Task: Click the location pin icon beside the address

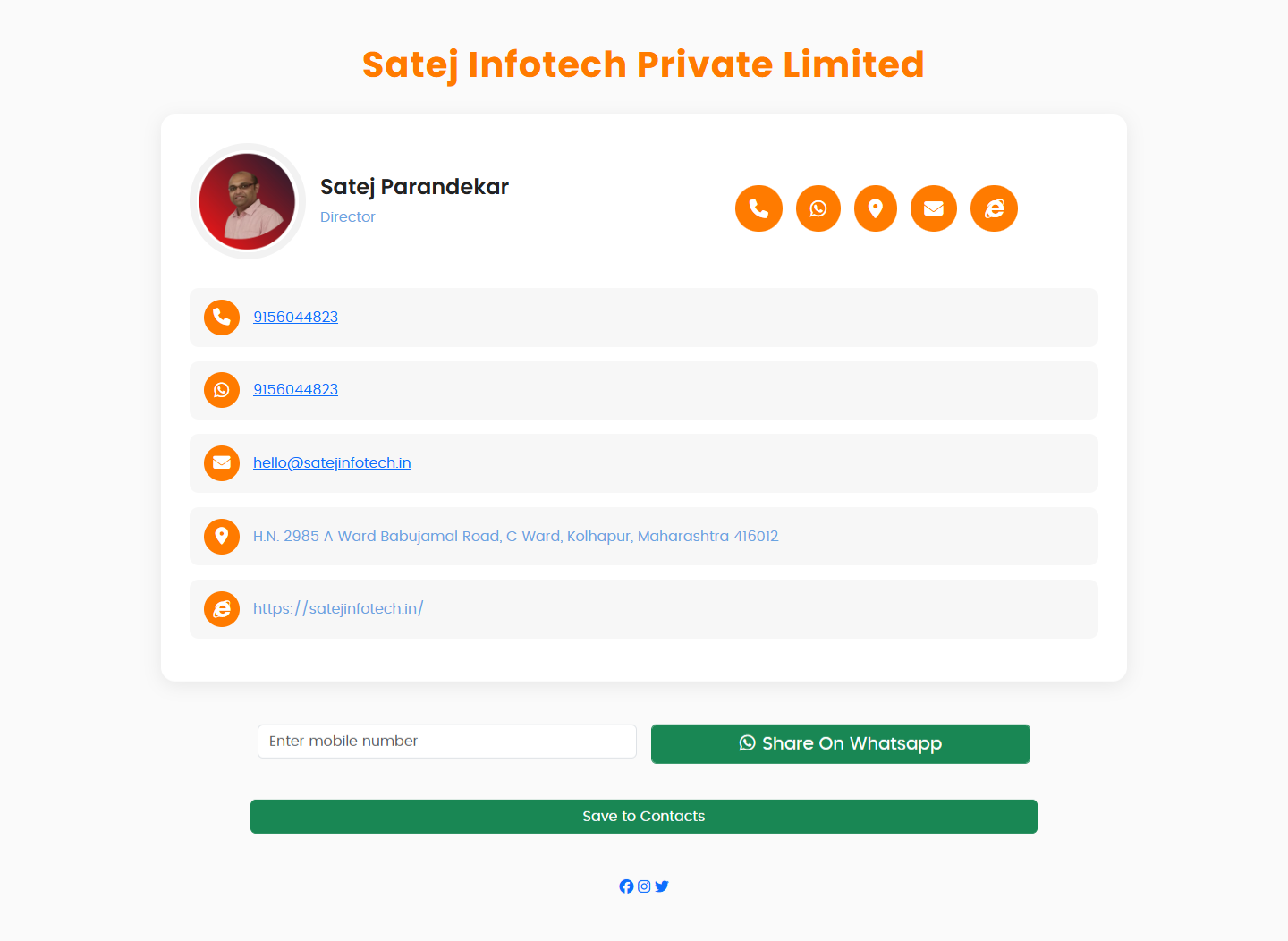Action: click(x=222, y=537)
